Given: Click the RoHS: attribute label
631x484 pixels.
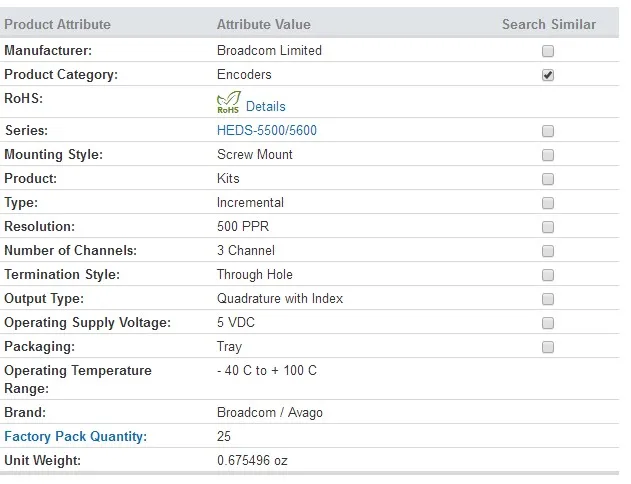Looking at the screenshot, I should click(x=23, y=99).
